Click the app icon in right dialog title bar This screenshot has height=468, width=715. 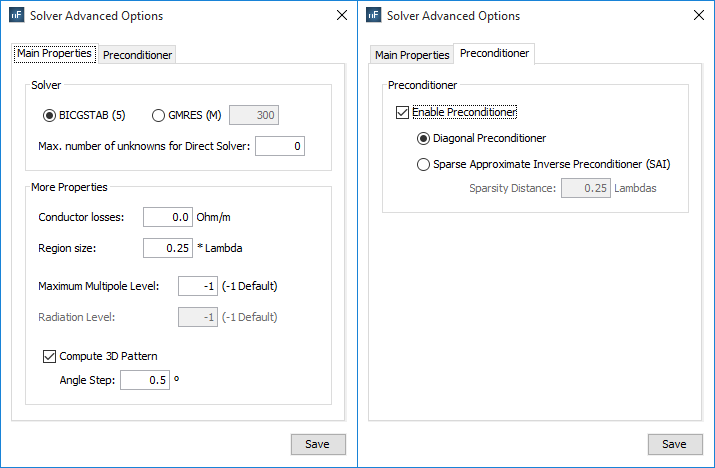pos(373,15)
